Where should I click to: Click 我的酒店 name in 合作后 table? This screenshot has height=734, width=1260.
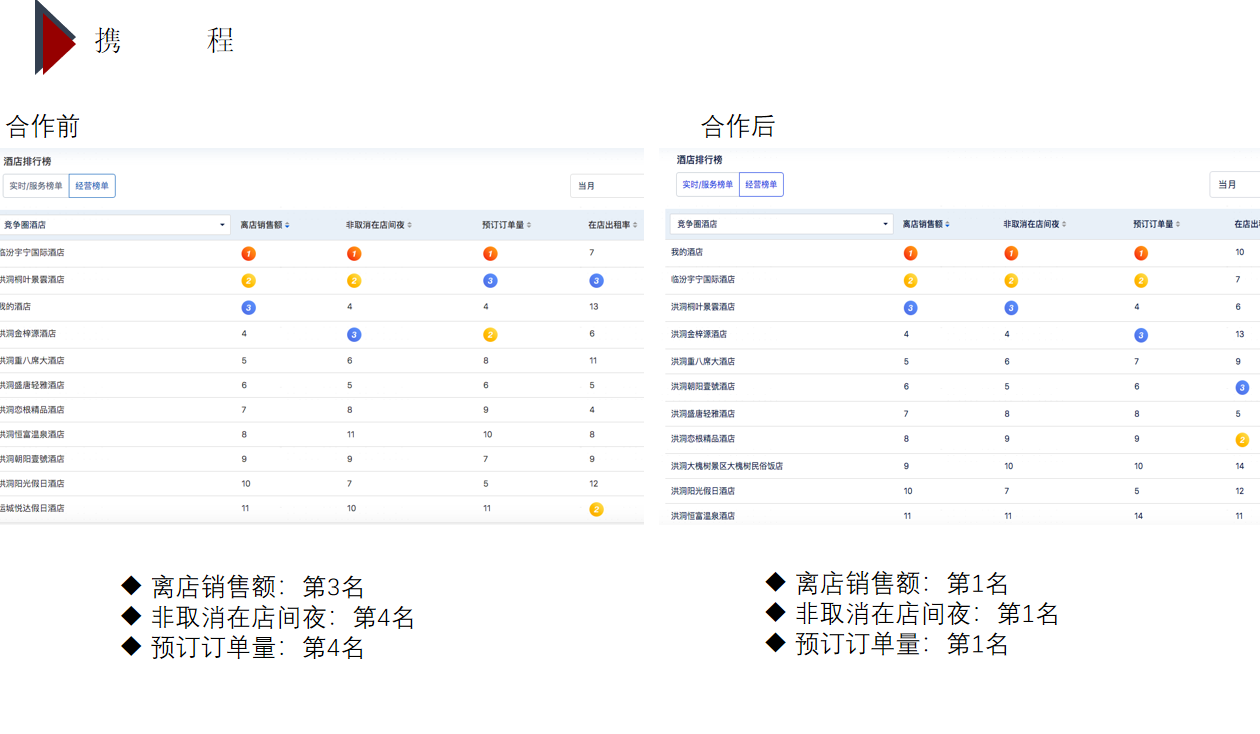[687, 253]
